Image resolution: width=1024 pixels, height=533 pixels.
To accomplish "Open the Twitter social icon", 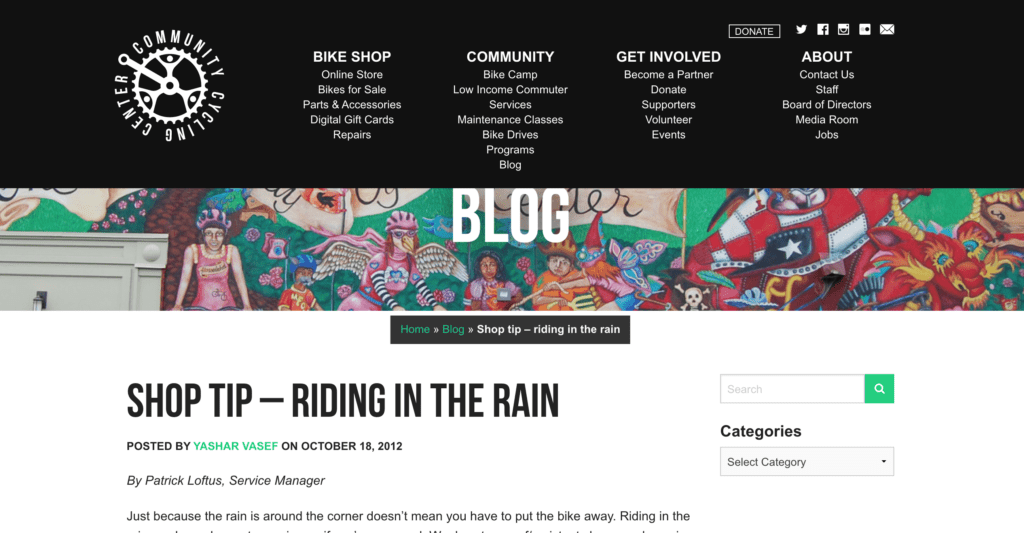I will click(x=801, y=29).
